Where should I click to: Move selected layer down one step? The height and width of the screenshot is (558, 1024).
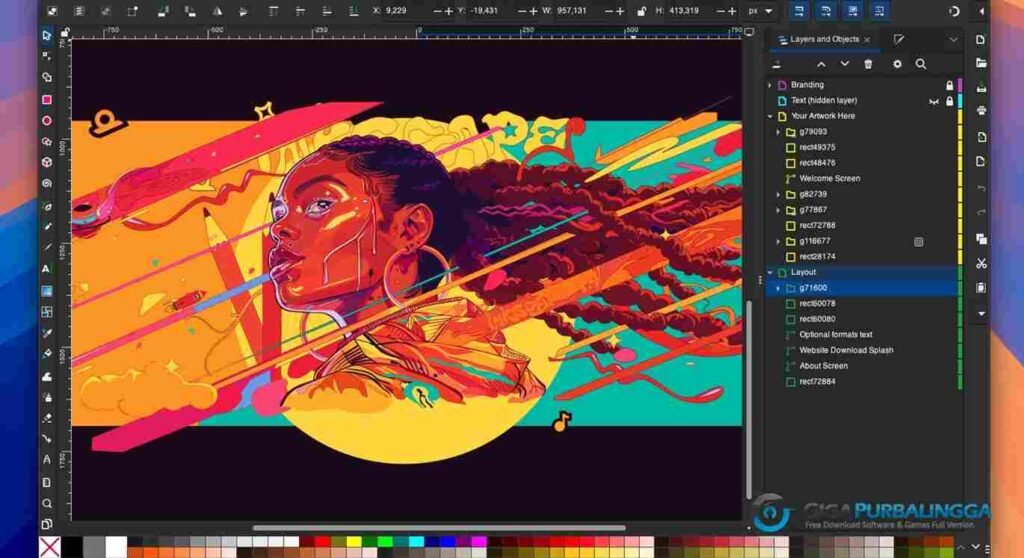[x=844, y=64]
